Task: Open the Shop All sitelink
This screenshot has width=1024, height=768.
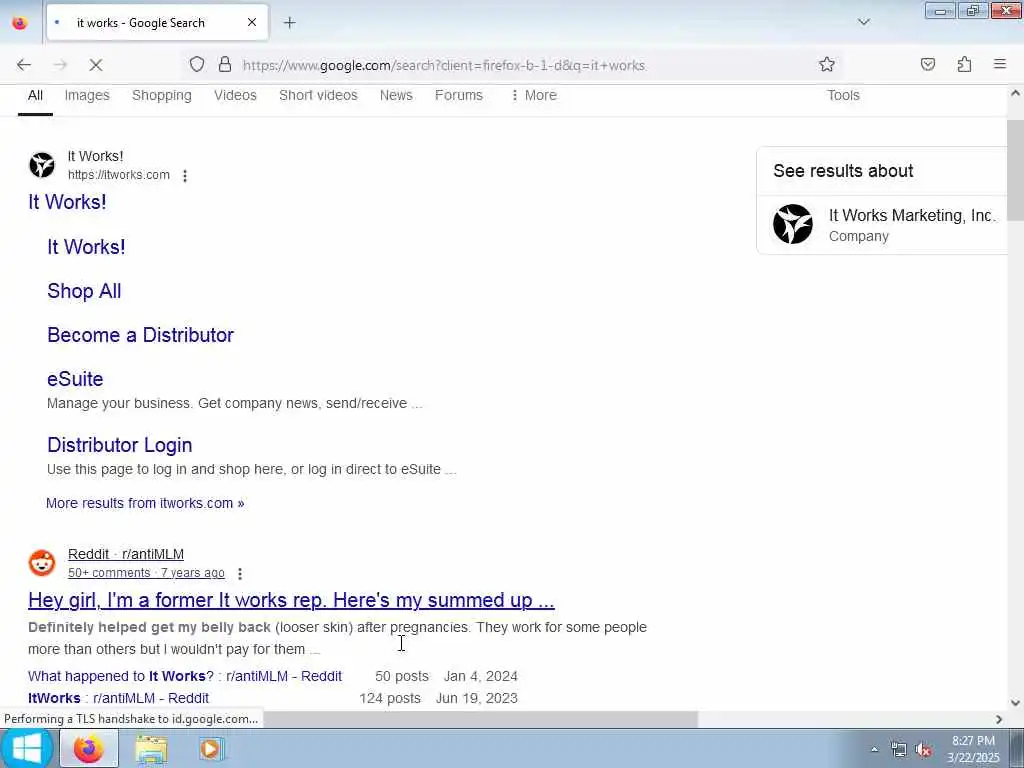Action: coord(84,291)
